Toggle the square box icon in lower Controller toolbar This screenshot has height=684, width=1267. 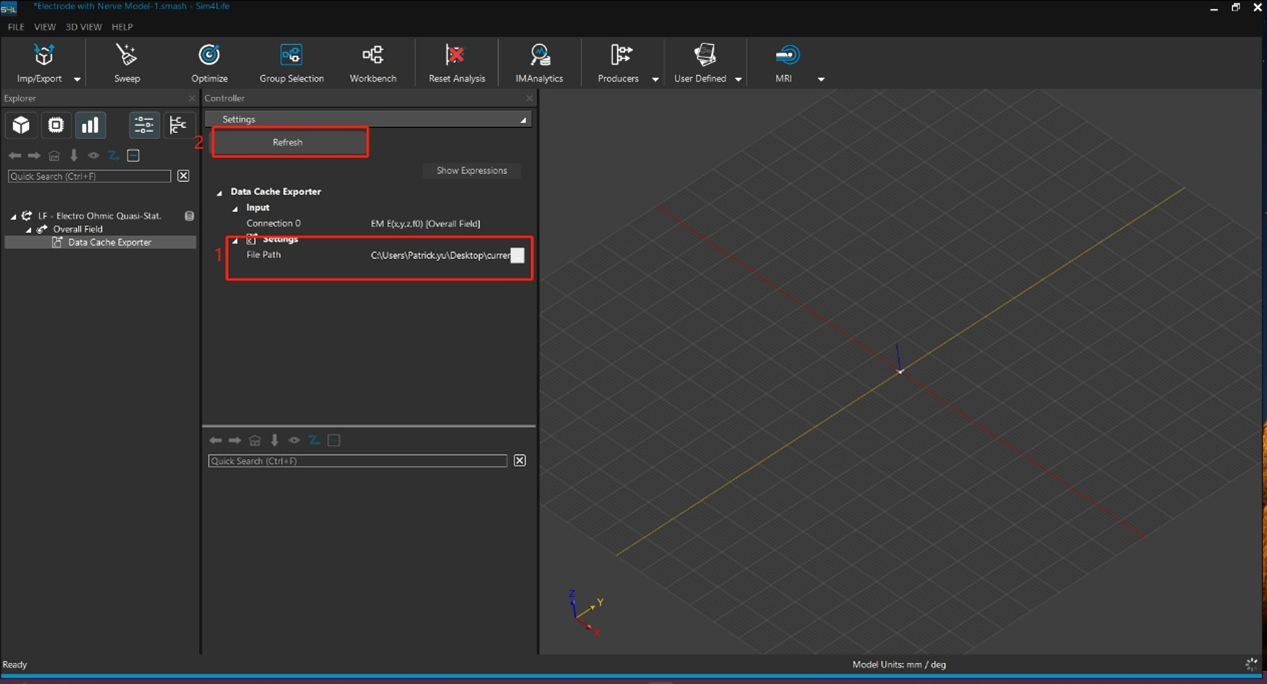pyautogui.click(x=334, y=441)
